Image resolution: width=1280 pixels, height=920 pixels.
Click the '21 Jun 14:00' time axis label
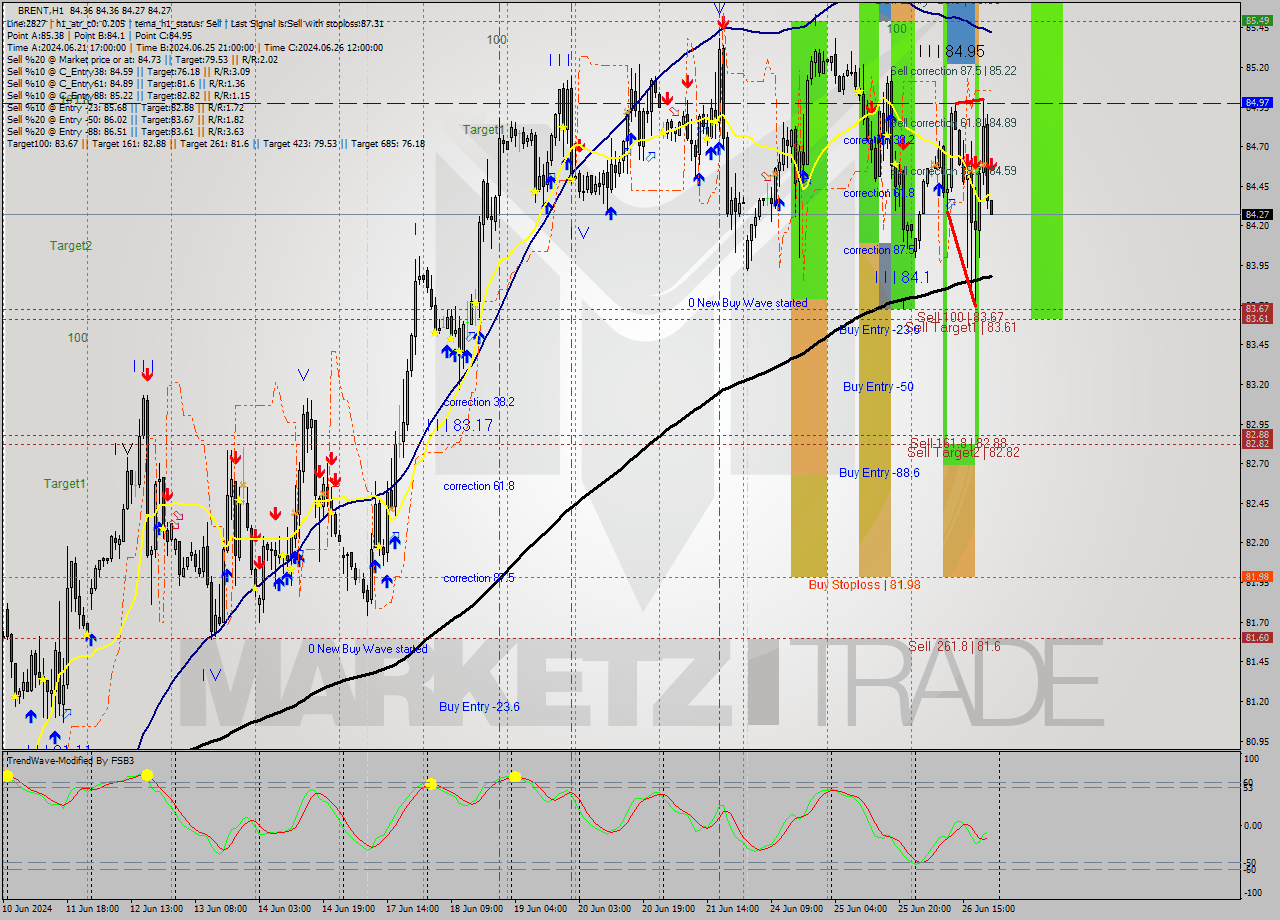(730, 908)
